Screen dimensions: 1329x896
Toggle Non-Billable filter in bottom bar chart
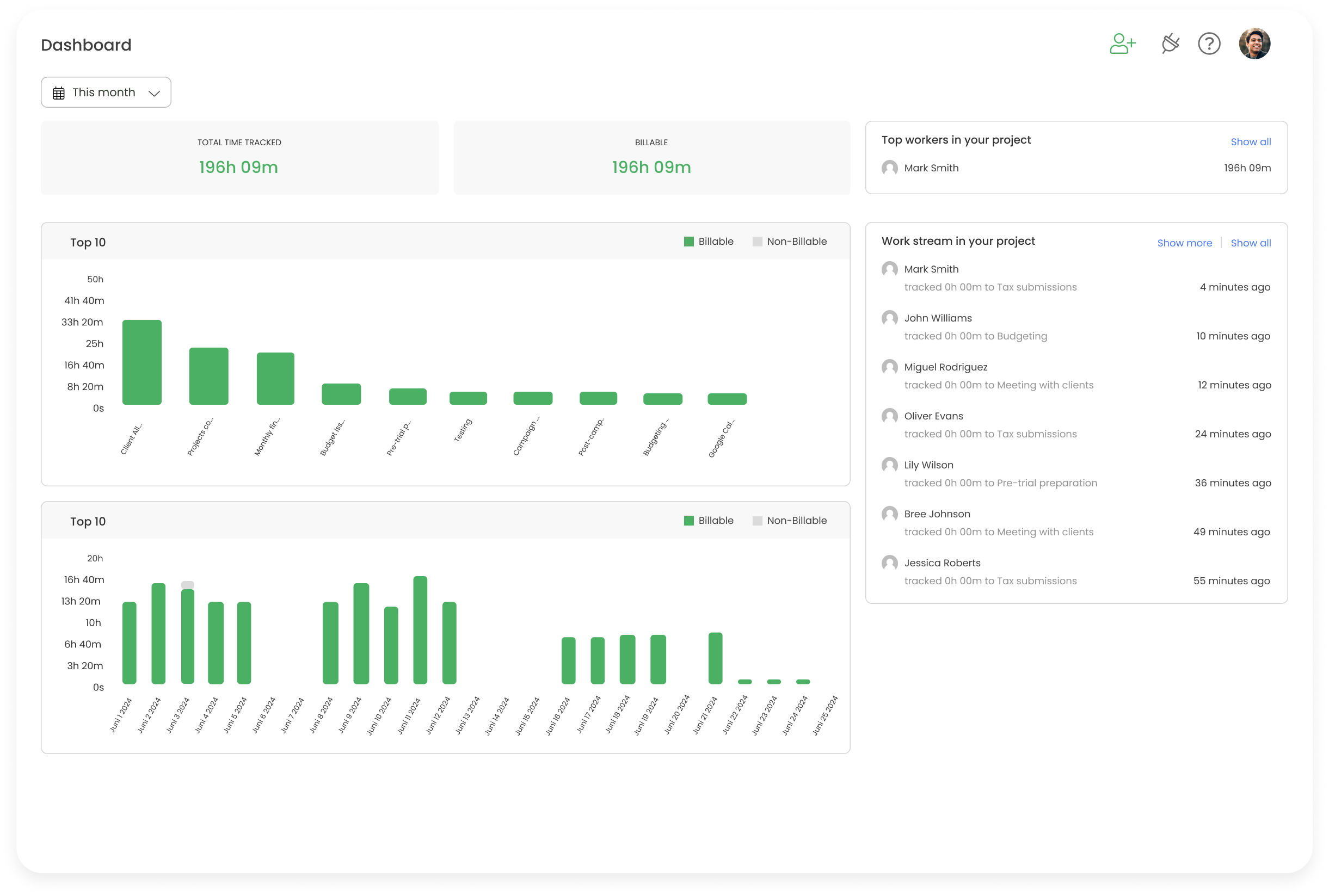click(796, 520)
